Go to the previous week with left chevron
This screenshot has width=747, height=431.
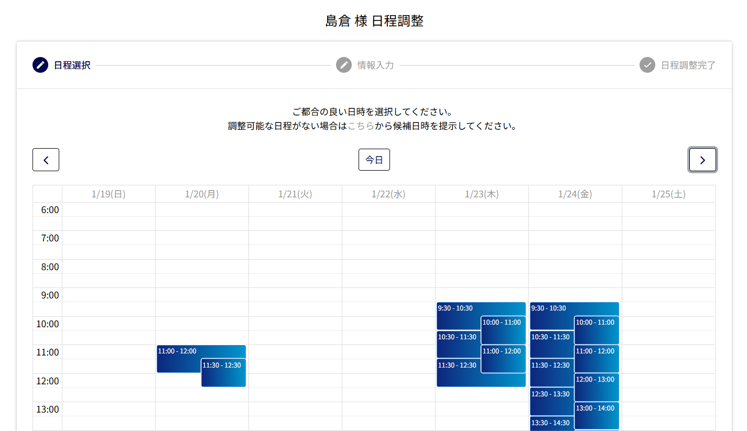tap(46, 160)
